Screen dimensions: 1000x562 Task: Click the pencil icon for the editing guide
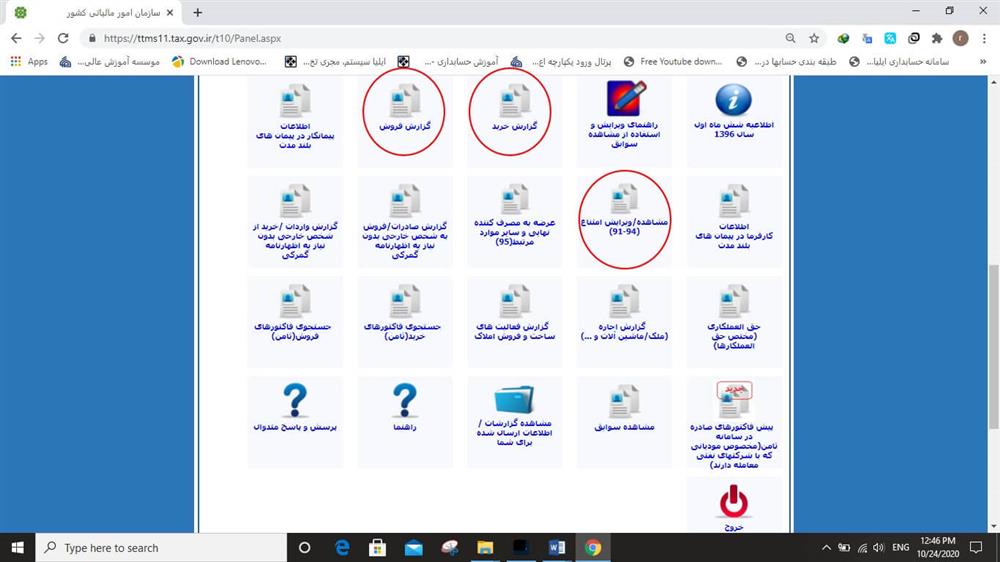point(624,100)
